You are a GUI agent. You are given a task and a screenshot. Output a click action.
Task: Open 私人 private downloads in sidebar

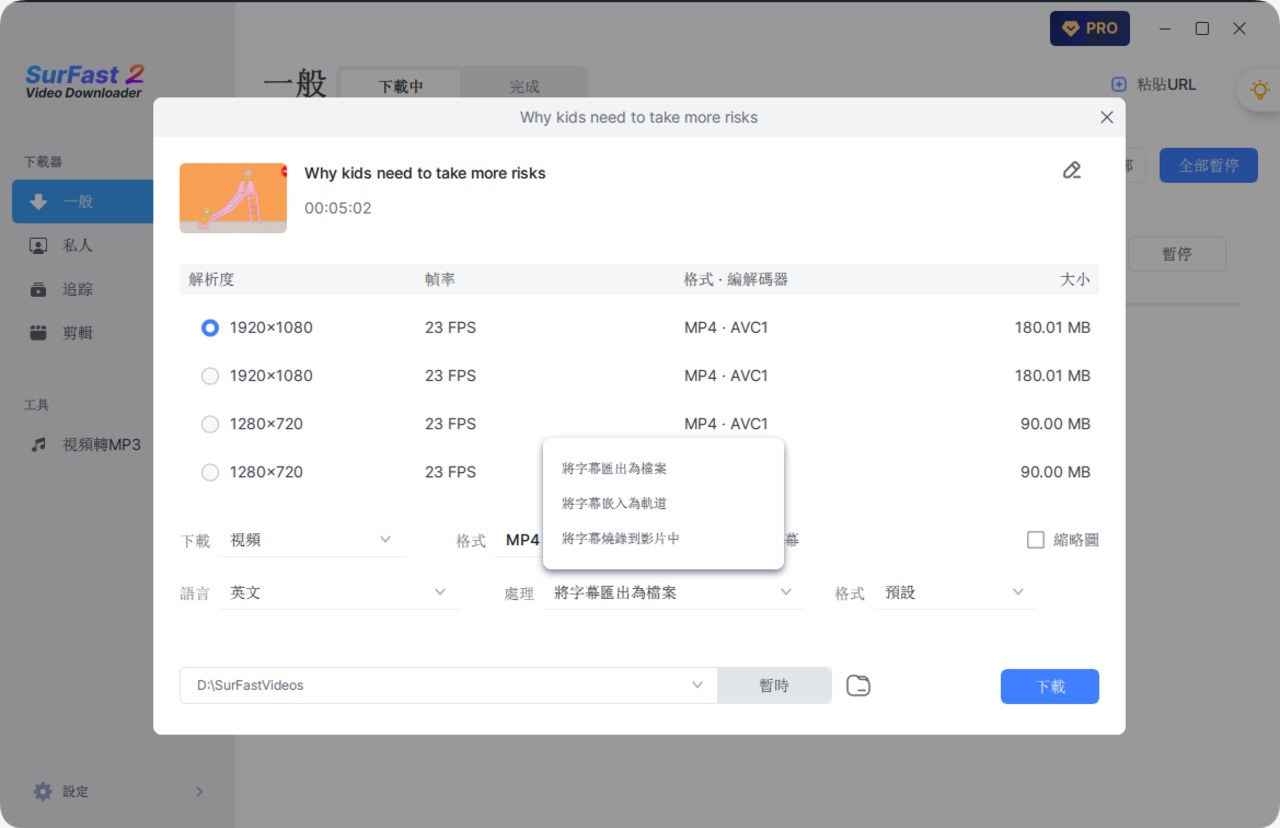coord(77,245)
